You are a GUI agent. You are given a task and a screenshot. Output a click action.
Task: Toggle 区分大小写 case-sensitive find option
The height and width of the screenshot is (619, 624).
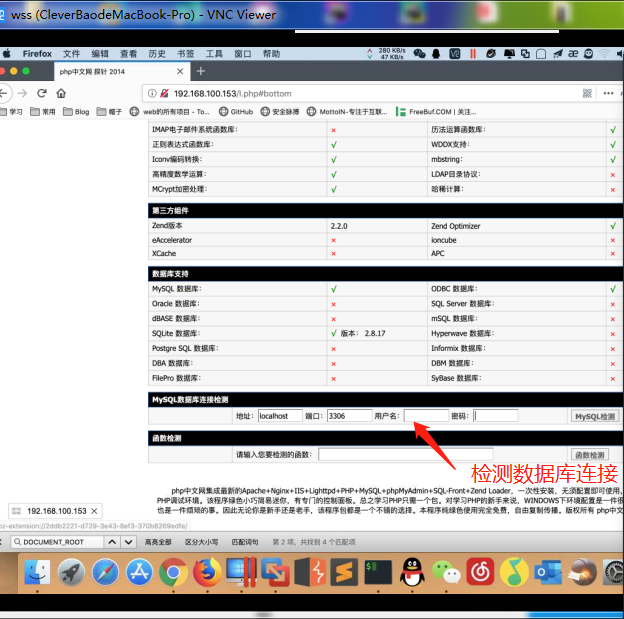pyautogui.click(x=200, y=541)
